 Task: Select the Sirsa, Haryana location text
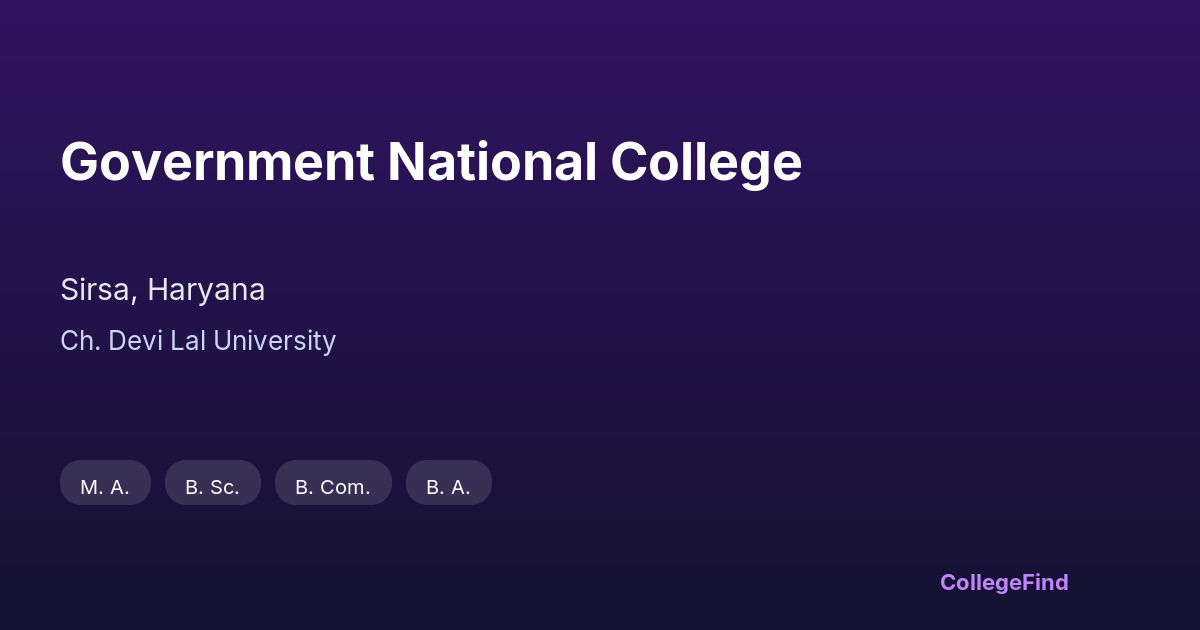(x=163, y=290)
